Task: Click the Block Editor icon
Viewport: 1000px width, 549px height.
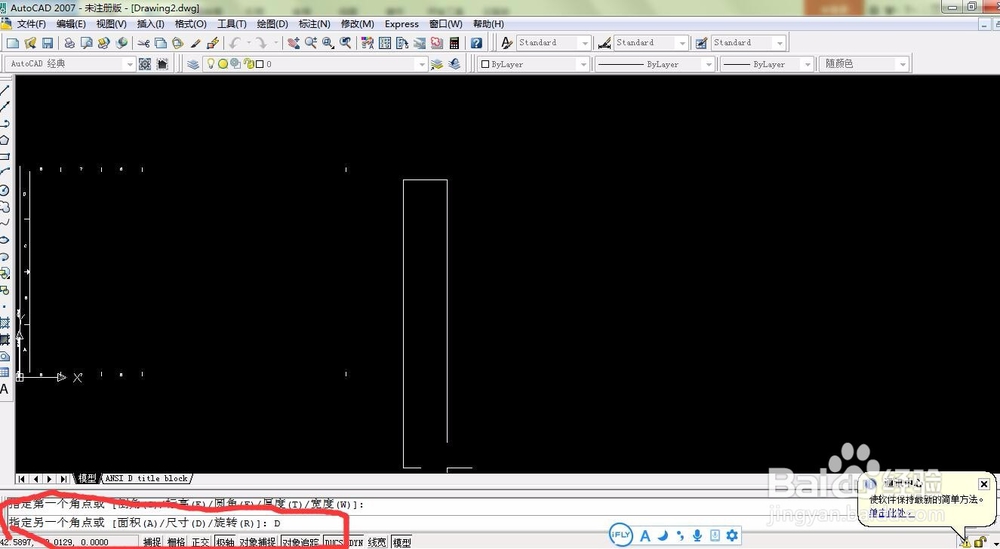Action: pos(213,43)
